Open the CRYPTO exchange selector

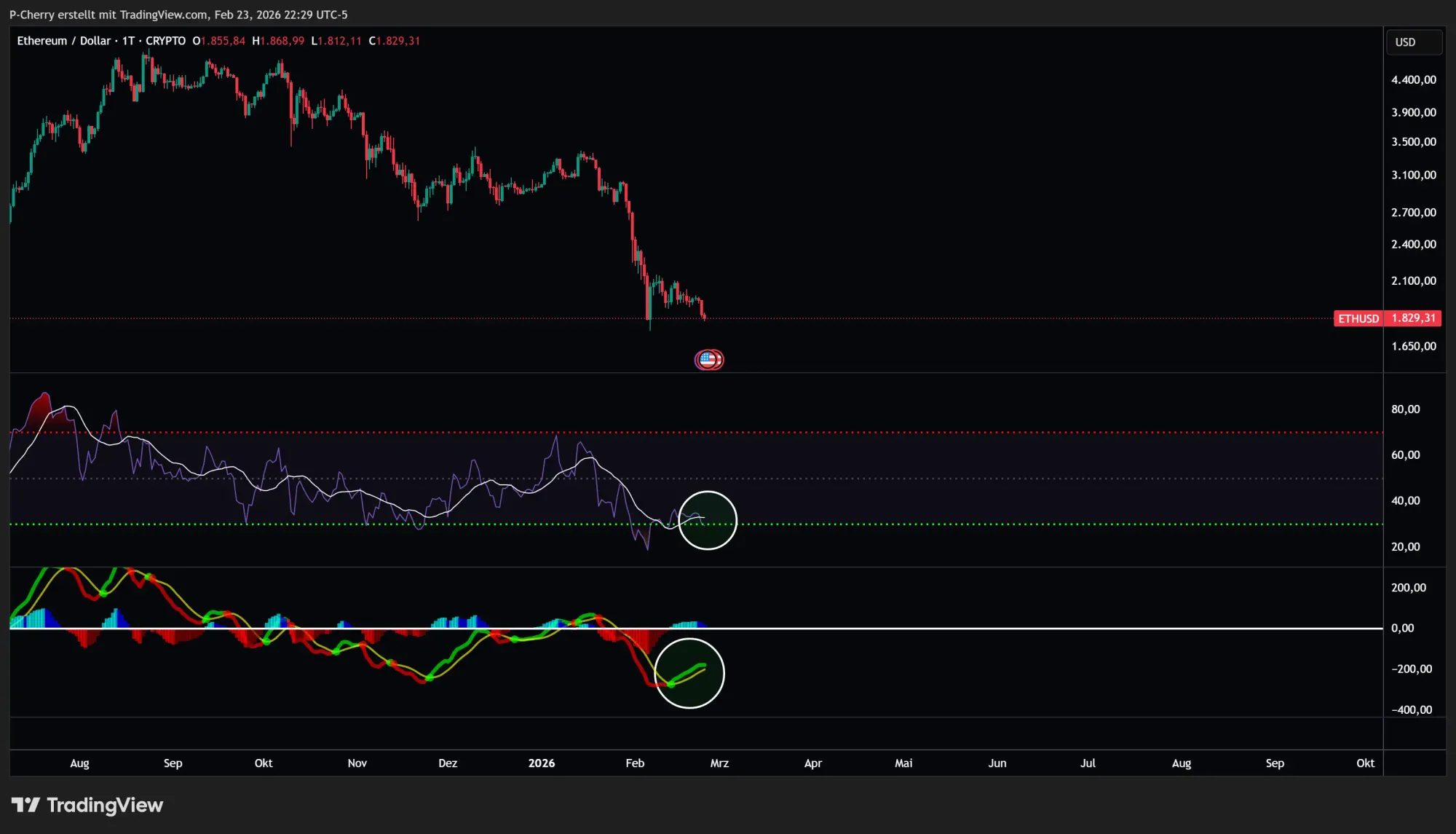pyautogui.click(x=165, y=41)
